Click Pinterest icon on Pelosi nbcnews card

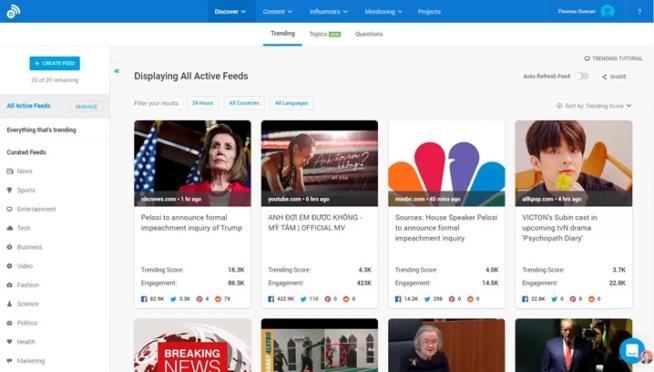point(199,299)
